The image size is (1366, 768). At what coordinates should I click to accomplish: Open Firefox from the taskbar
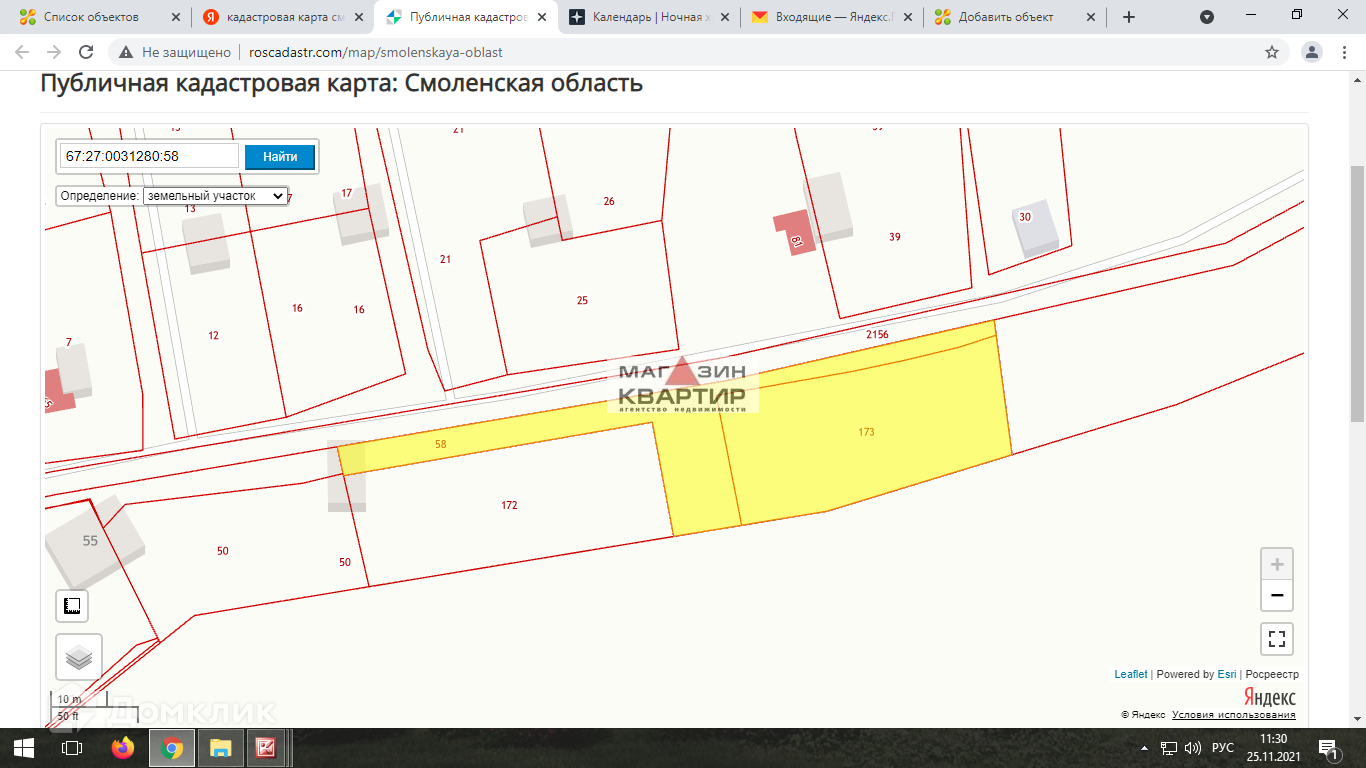(122, 747)
